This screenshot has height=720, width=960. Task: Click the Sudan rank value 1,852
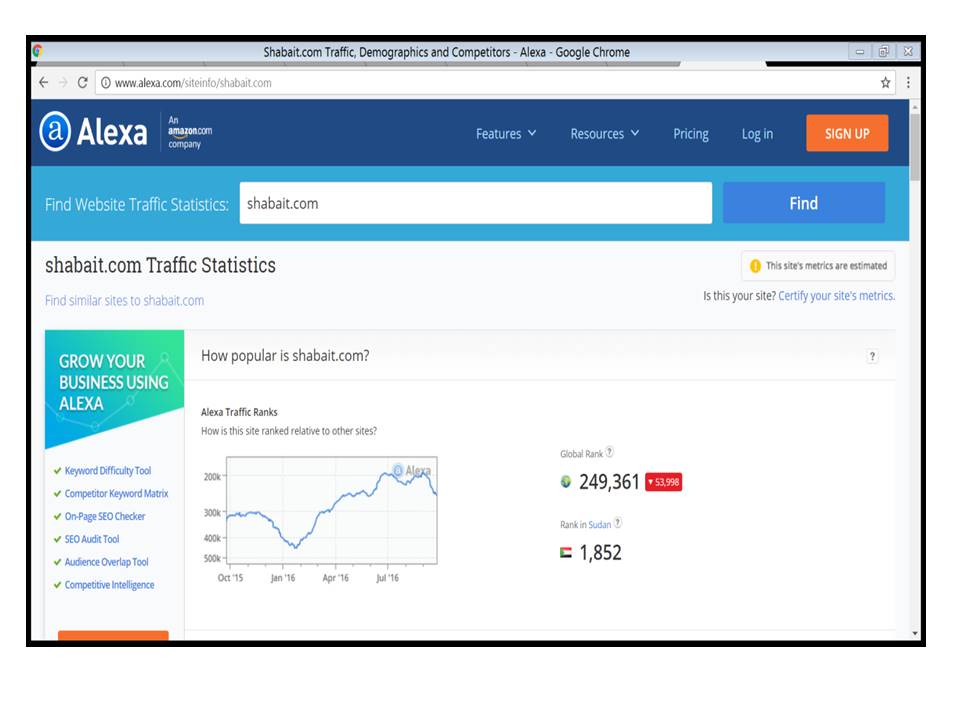[600, 553]
